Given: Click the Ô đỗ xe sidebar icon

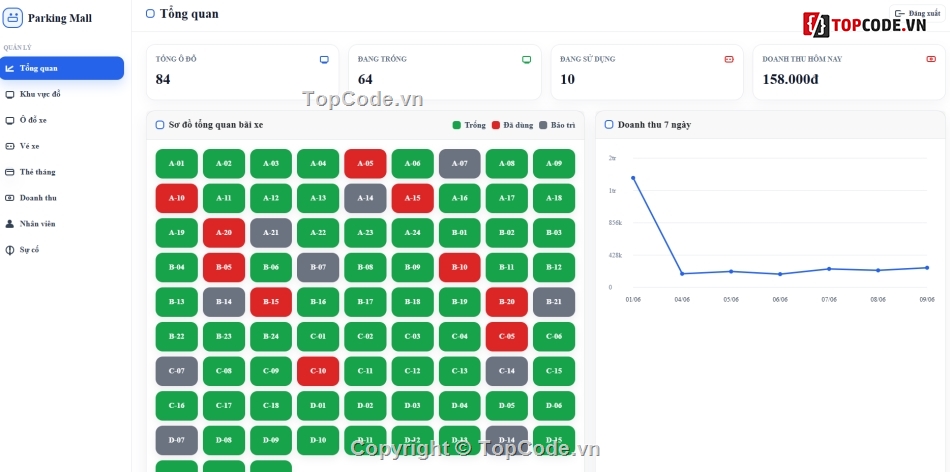Looking at the screenshot, I should 10,121.
